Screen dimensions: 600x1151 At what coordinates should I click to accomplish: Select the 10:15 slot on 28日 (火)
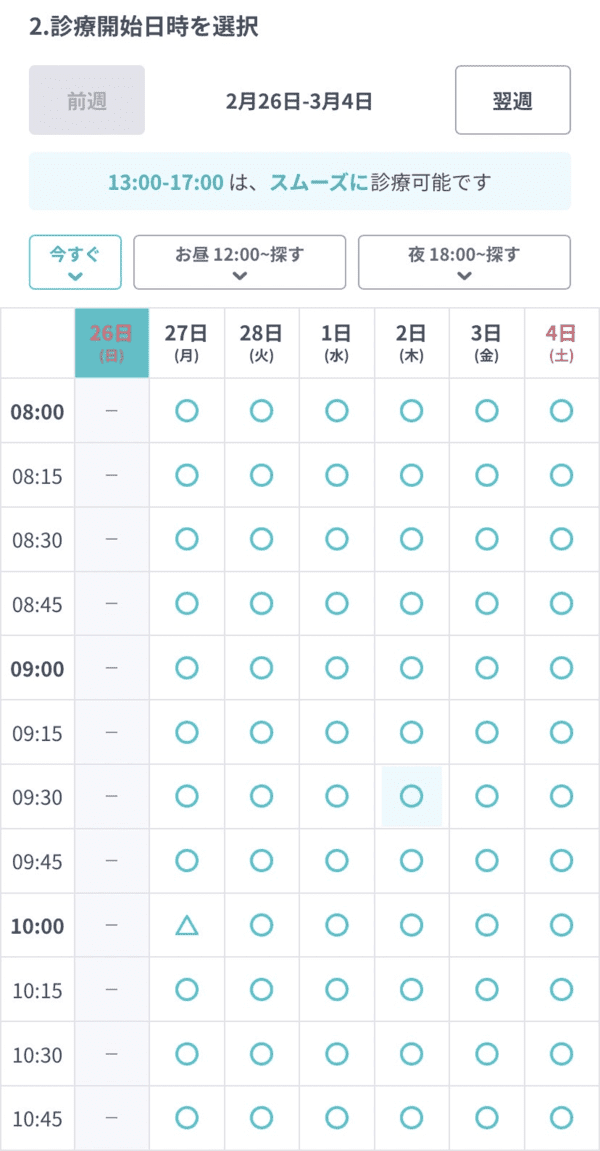pos(261,989)
